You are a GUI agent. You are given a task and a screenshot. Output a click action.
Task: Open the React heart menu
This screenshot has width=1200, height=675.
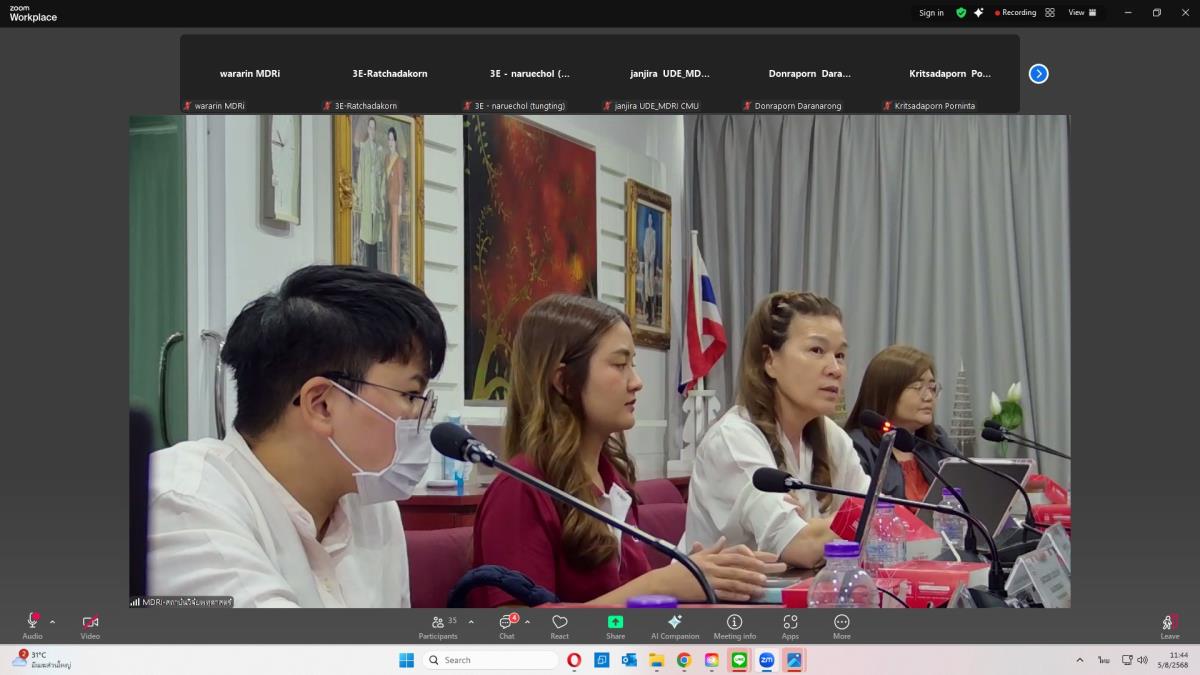[x=559, y=623]
